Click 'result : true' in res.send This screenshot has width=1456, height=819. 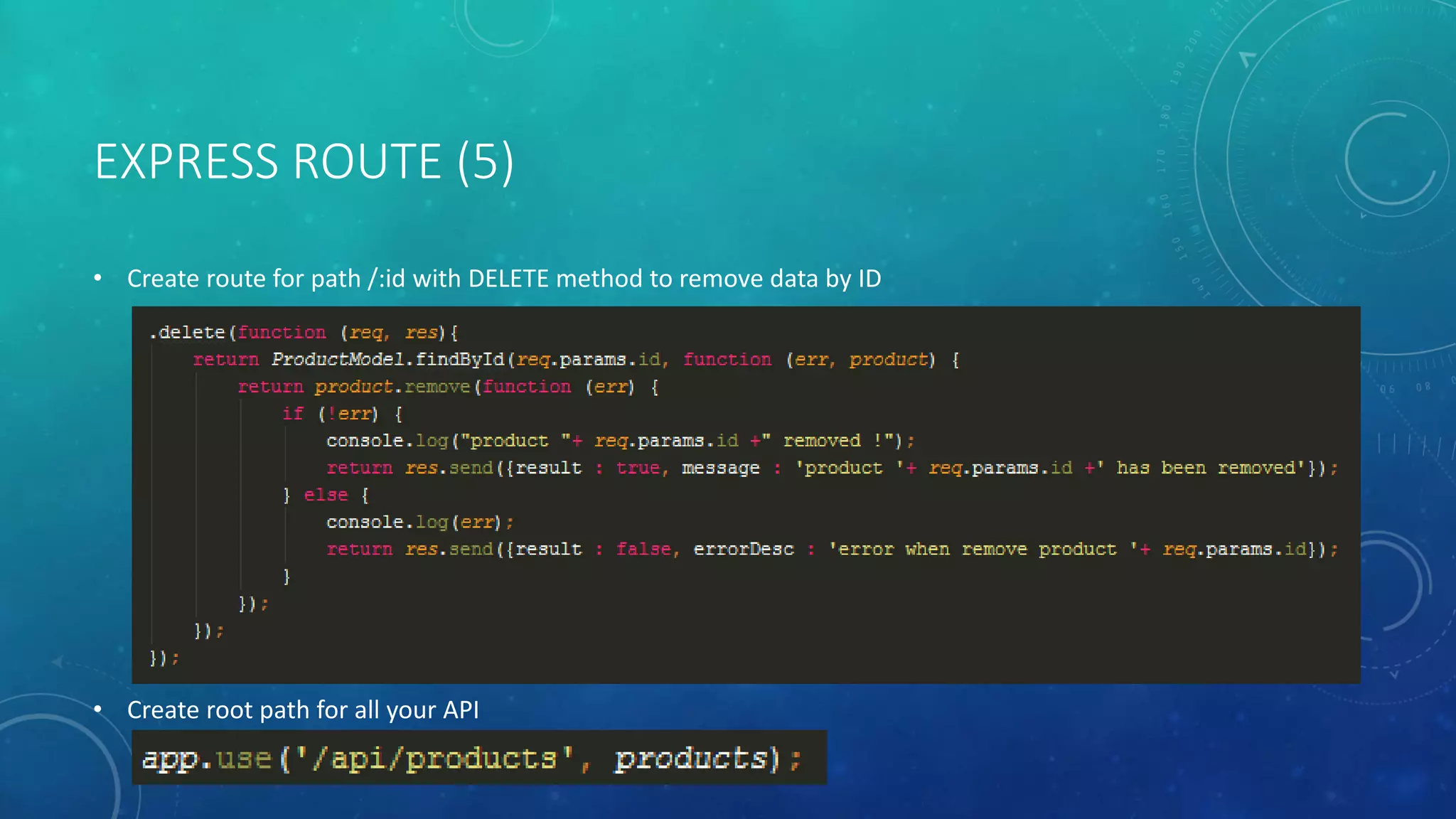point(589,468)
